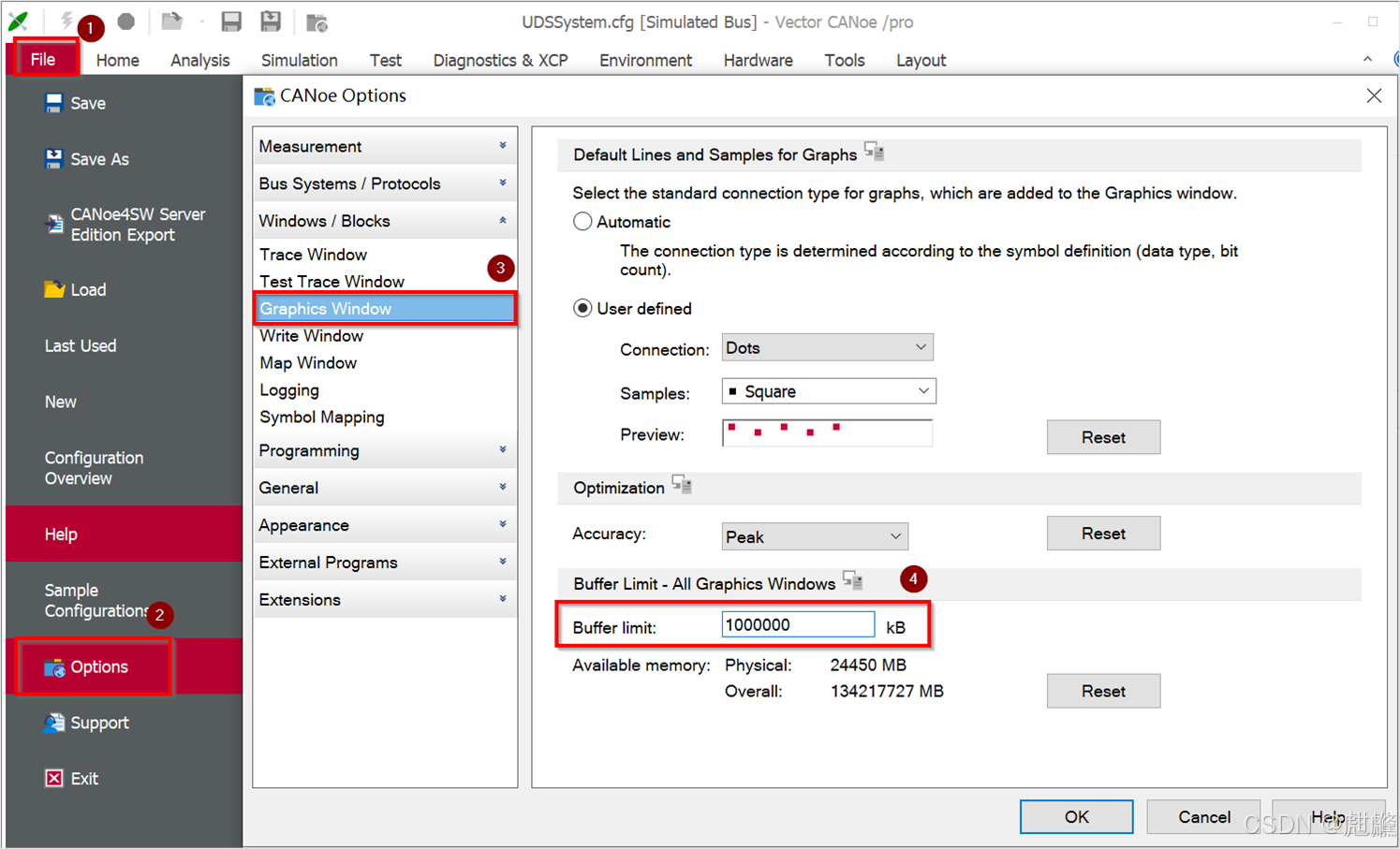Expand the General category
1400x849 pixels.
click(385, 488)
